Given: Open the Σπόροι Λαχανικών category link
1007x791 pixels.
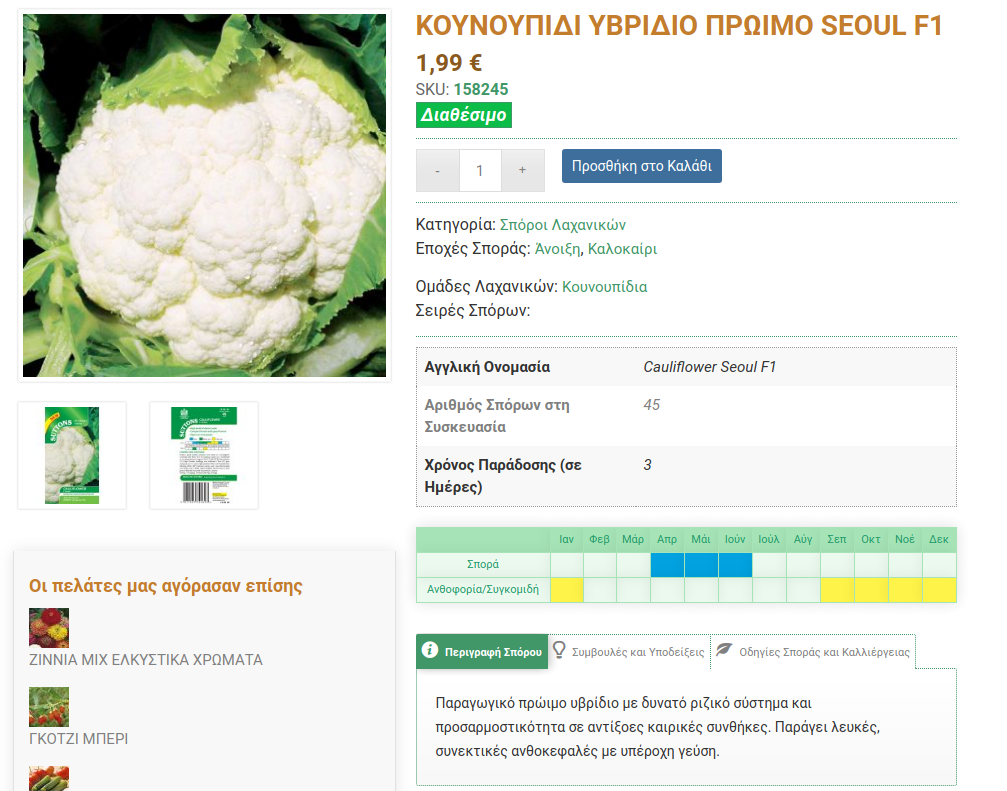Looking at the screenshot, I should click(563, 225).
